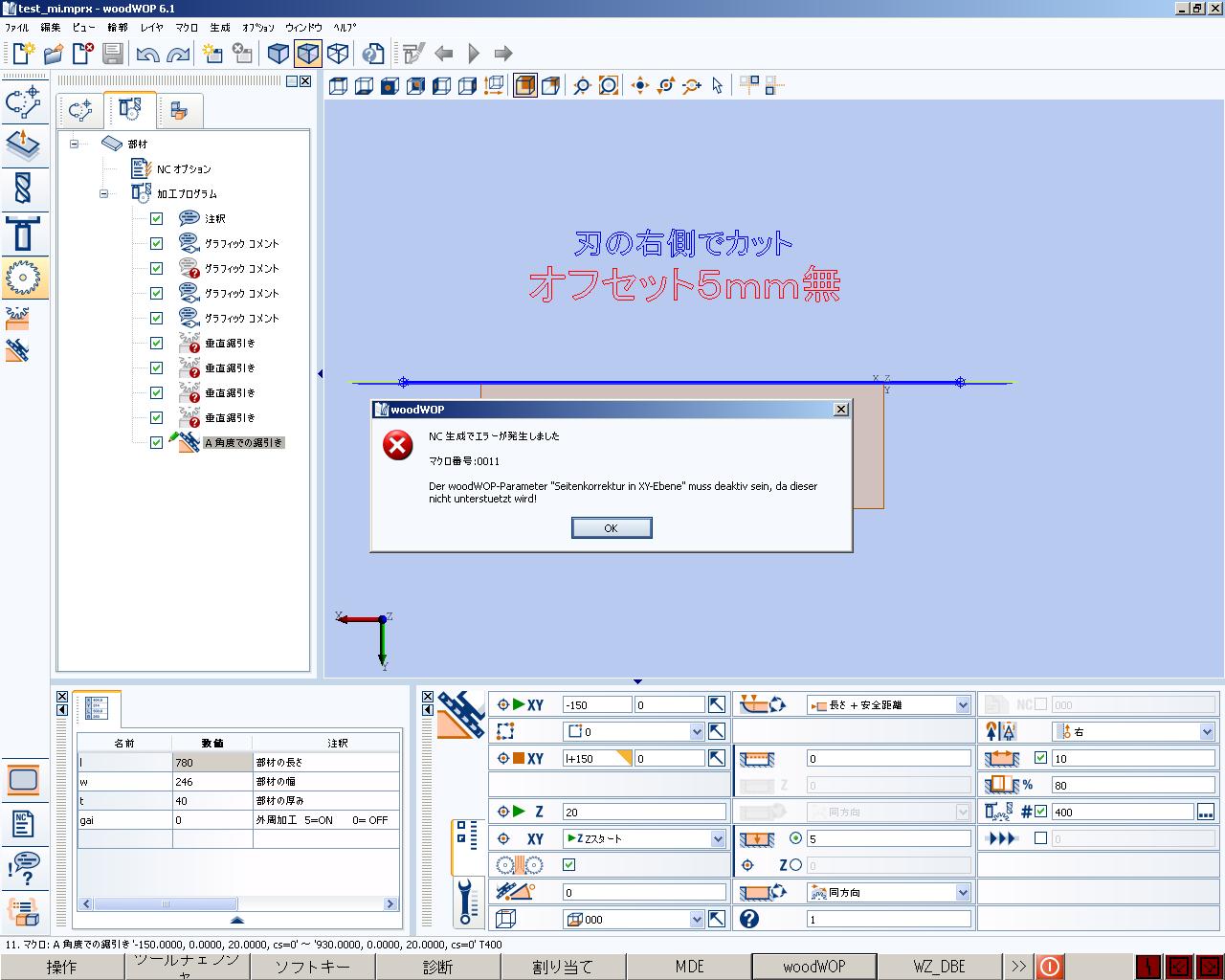Select the Z radio button
This screenshot has width=1225, height=980.
[795, 865]
